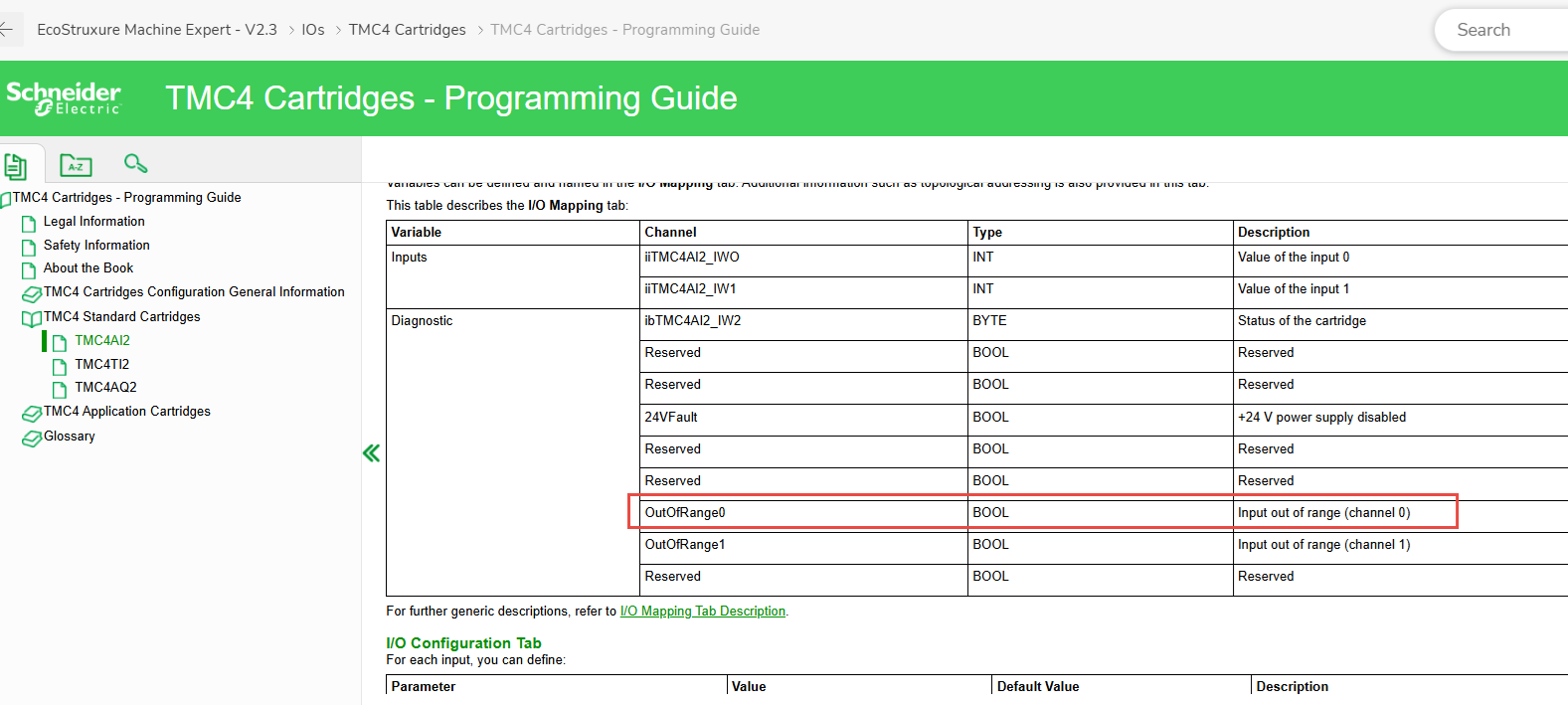Click the ibTMC4AI2_IW2 channel cell
1568x705 pixels.
(x=803, y=324)
